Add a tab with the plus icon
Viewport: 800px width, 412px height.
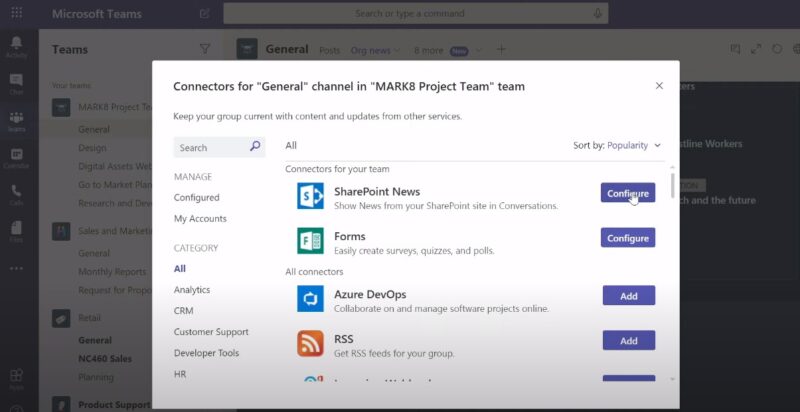[x=502, y=49]
